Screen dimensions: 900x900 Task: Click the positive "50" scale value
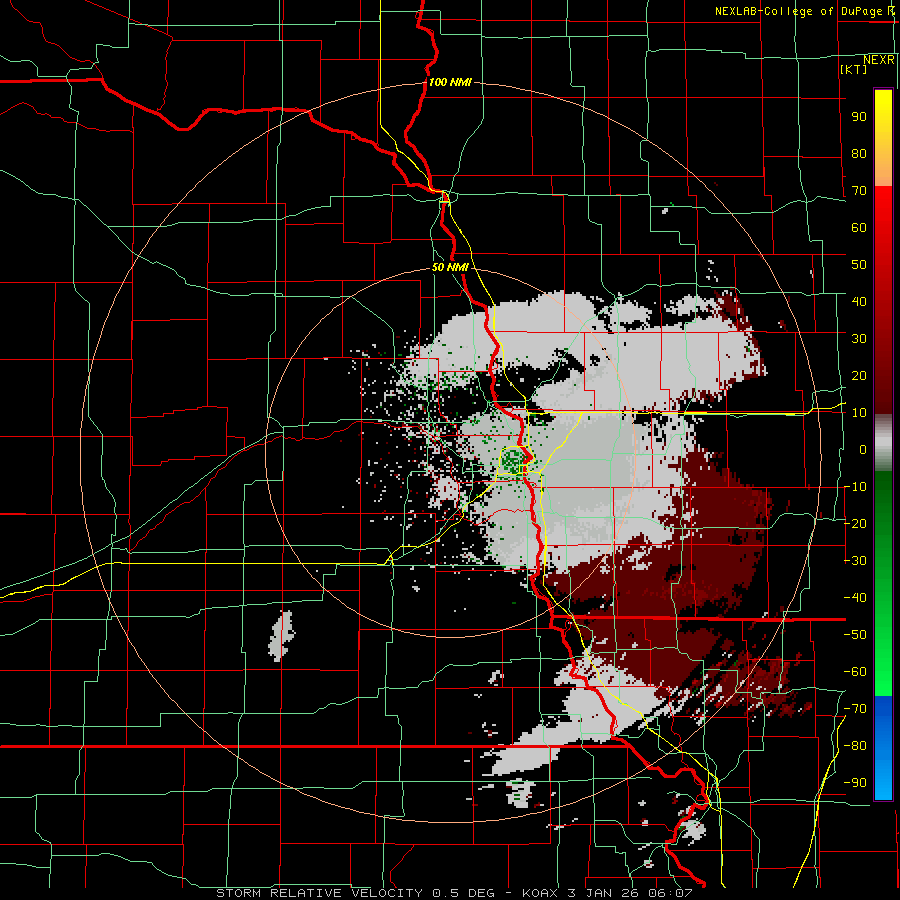859,265
